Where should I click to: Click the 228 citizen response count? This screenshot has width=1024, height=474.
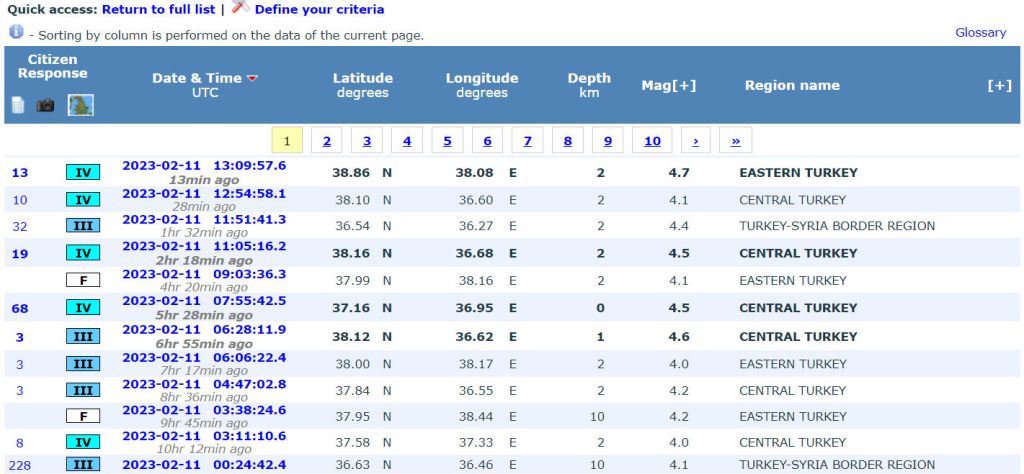click(20, 465)
